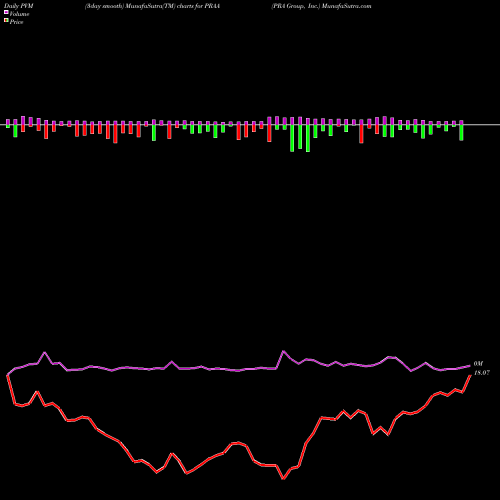Click the '(3day smooth) MunafaSutra(TM) charts for PRAA' heading
This screenshot has width=500, height=500.
[152, 6]
